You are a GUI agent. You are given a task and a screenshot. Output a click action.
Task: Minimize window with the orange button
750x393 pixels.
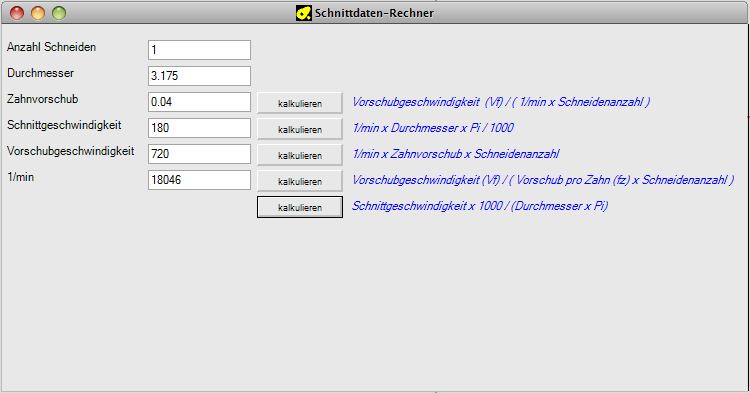pyautogui.click(x=38, y=13)
